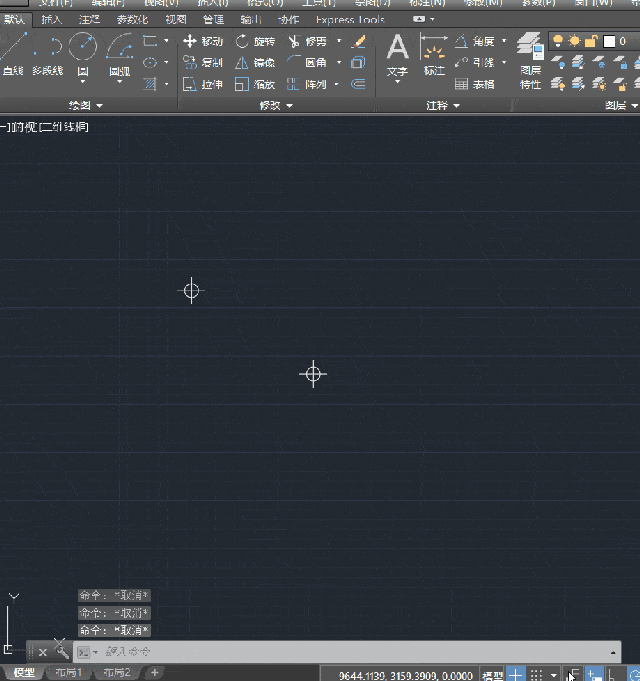Add a new layout with plus button

(x=154, y=673)
